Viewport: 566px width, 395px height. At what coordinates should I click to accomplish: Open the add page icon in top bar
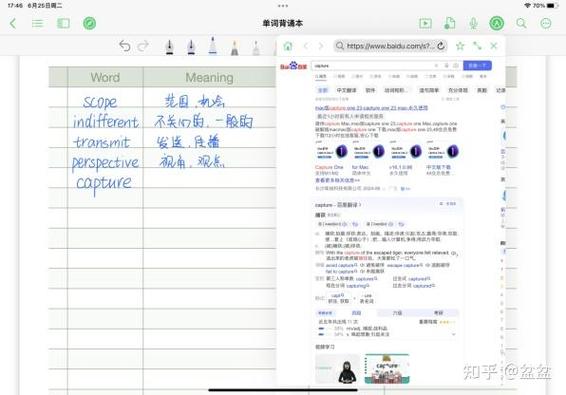(x=449, y=23)
